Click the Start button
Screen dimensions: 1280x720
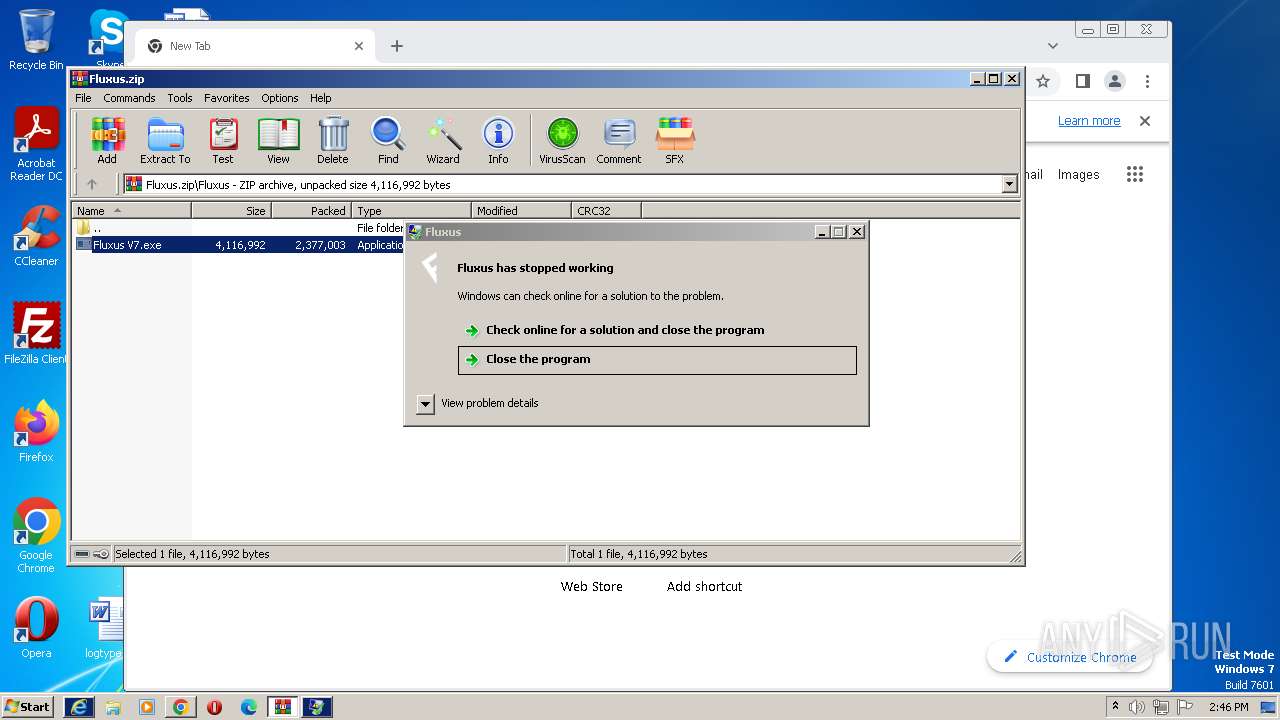pos(27,707)
